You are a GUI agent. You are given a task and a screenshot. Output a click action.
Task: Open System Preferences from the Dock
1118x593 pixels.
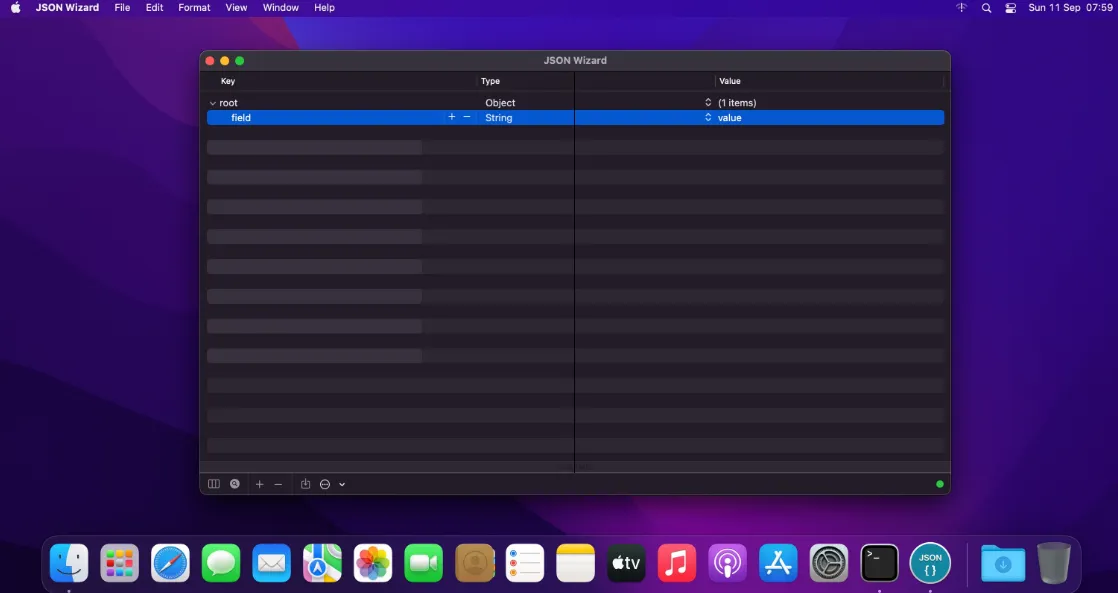coord(829,563)
